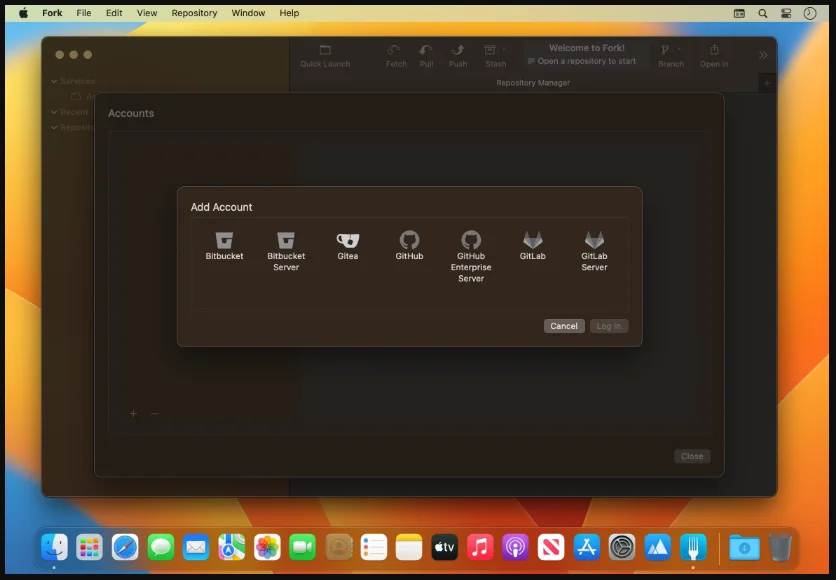Open Apple TV from the Dock

pyautogui.click(x=444, y=547)
